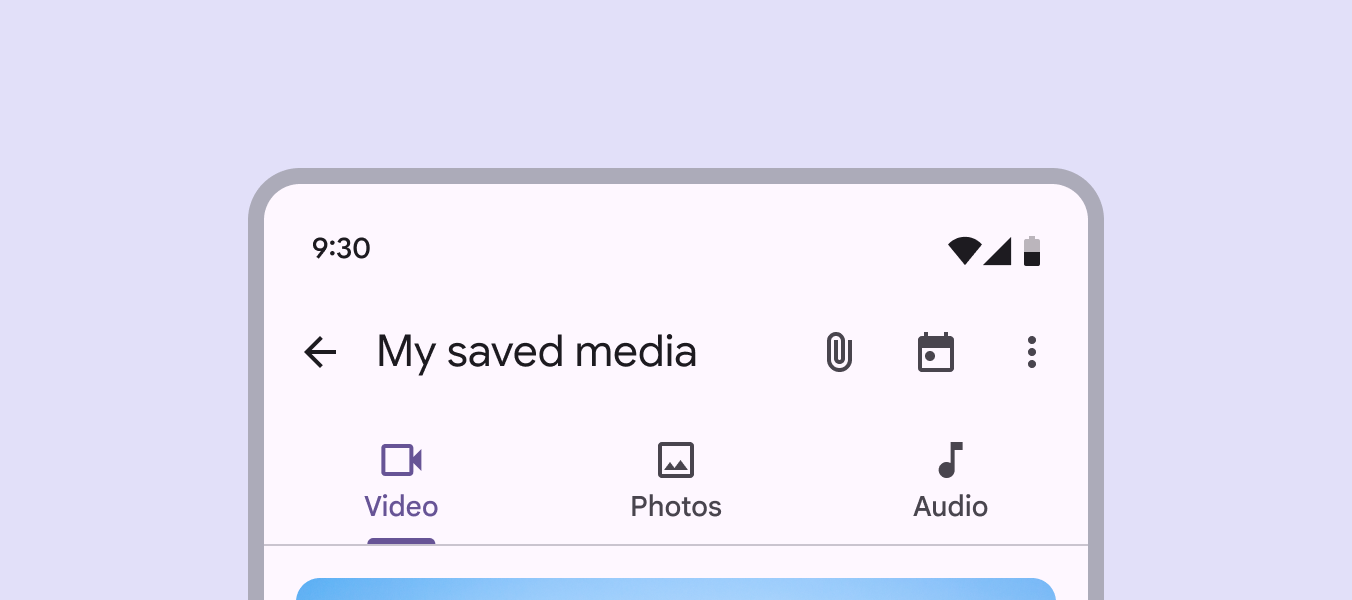
Task: Click the purple active indicator under Video
Action: [x=401, y=541]
